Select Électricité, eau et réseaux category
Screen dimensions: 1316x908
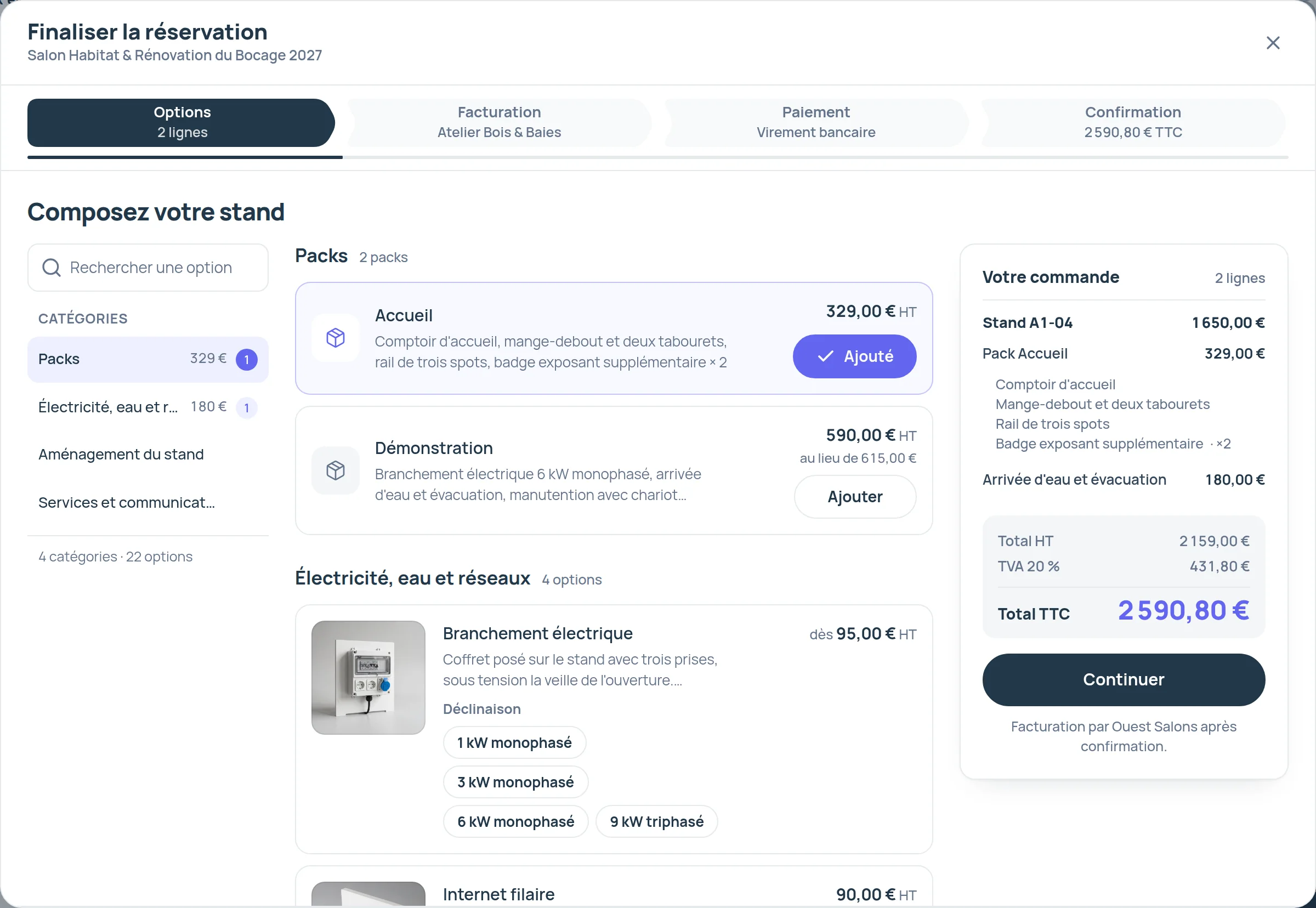[x=148, y=407]
